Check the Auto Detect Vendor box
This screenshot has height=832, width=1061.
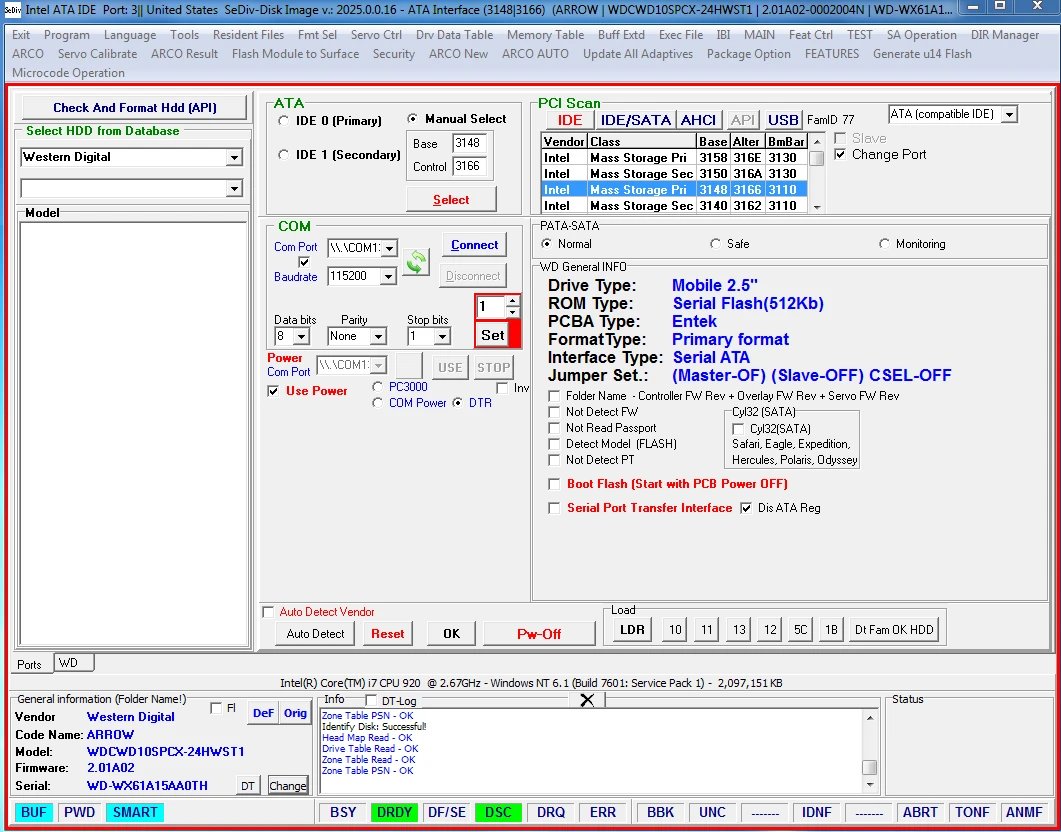click(268, 612)
